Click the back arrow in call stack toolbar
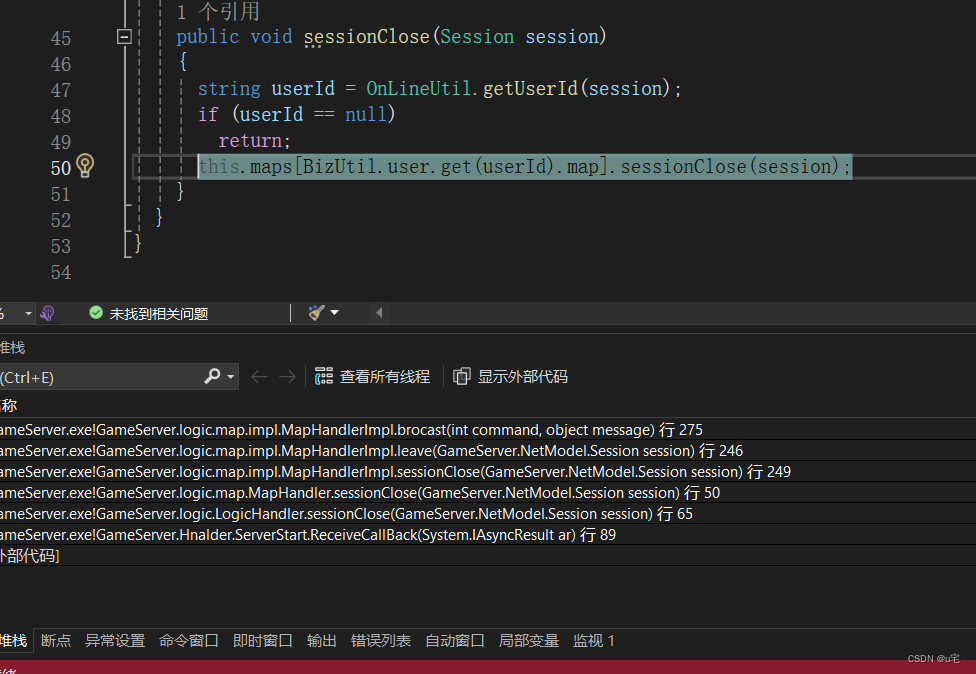This screenshot has height=674, width=976. [x=260, y=377]
